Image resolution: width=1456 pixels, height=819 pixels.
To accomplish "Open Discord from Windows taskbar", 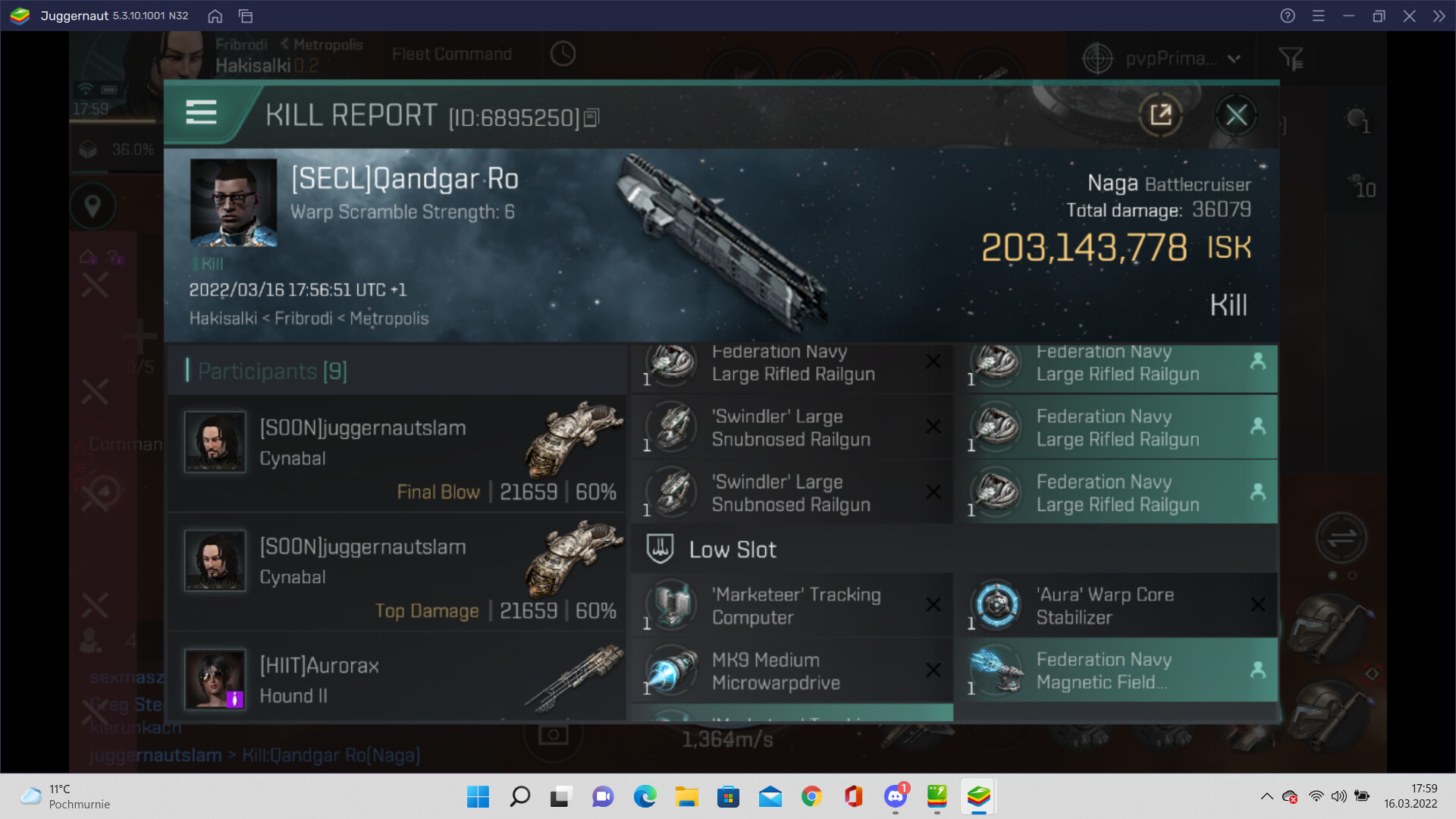I will (x=896, y=796).
